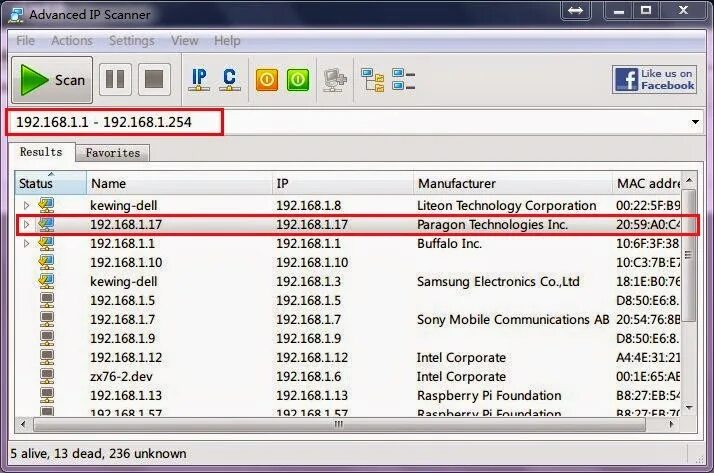Click Sony Mobile Communications AB cell
Viewport: 714px width, 473px height.
point(513,320)
